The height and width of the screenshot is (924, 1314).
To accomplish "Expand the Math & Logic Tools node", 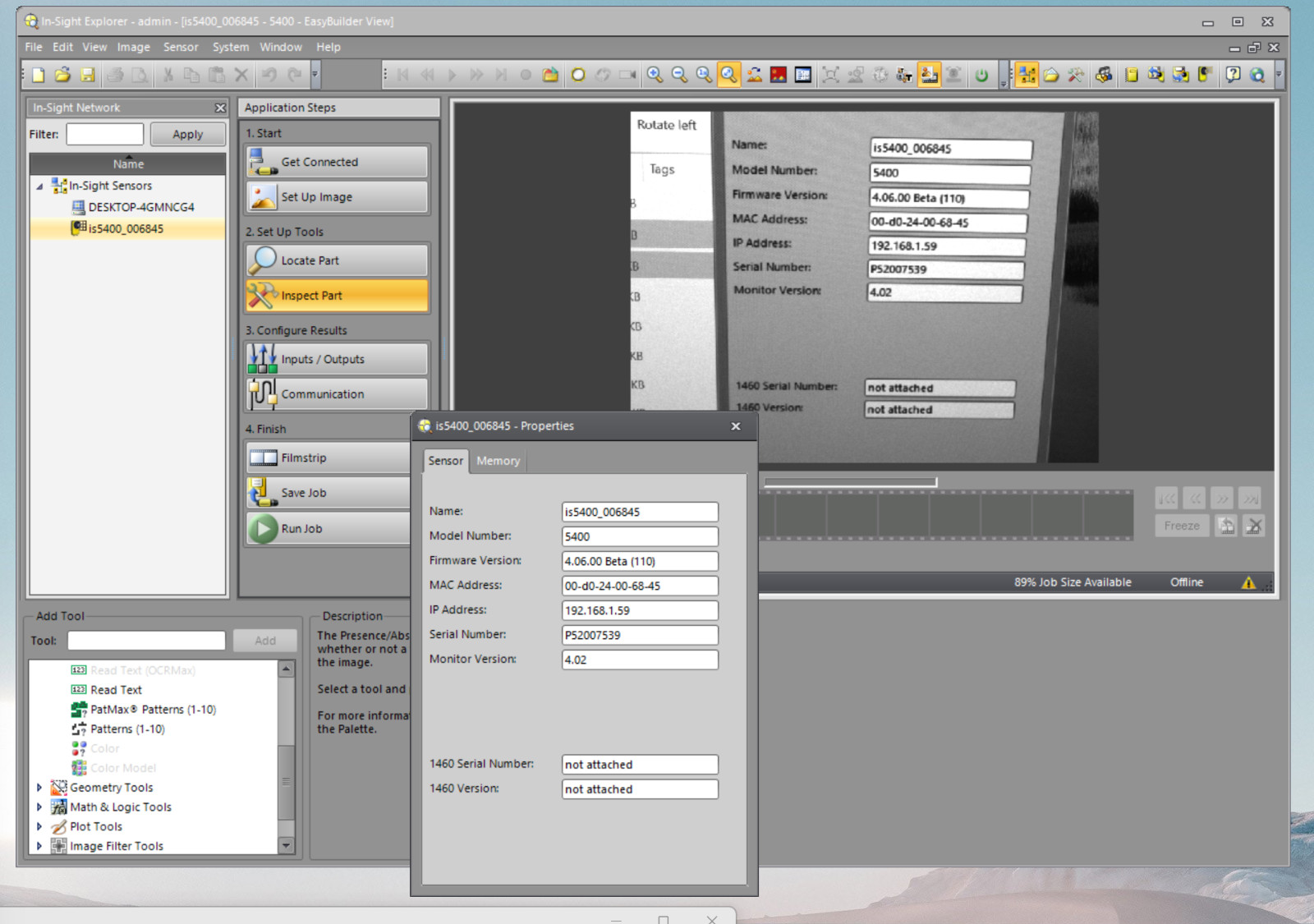I will (39, 807).
